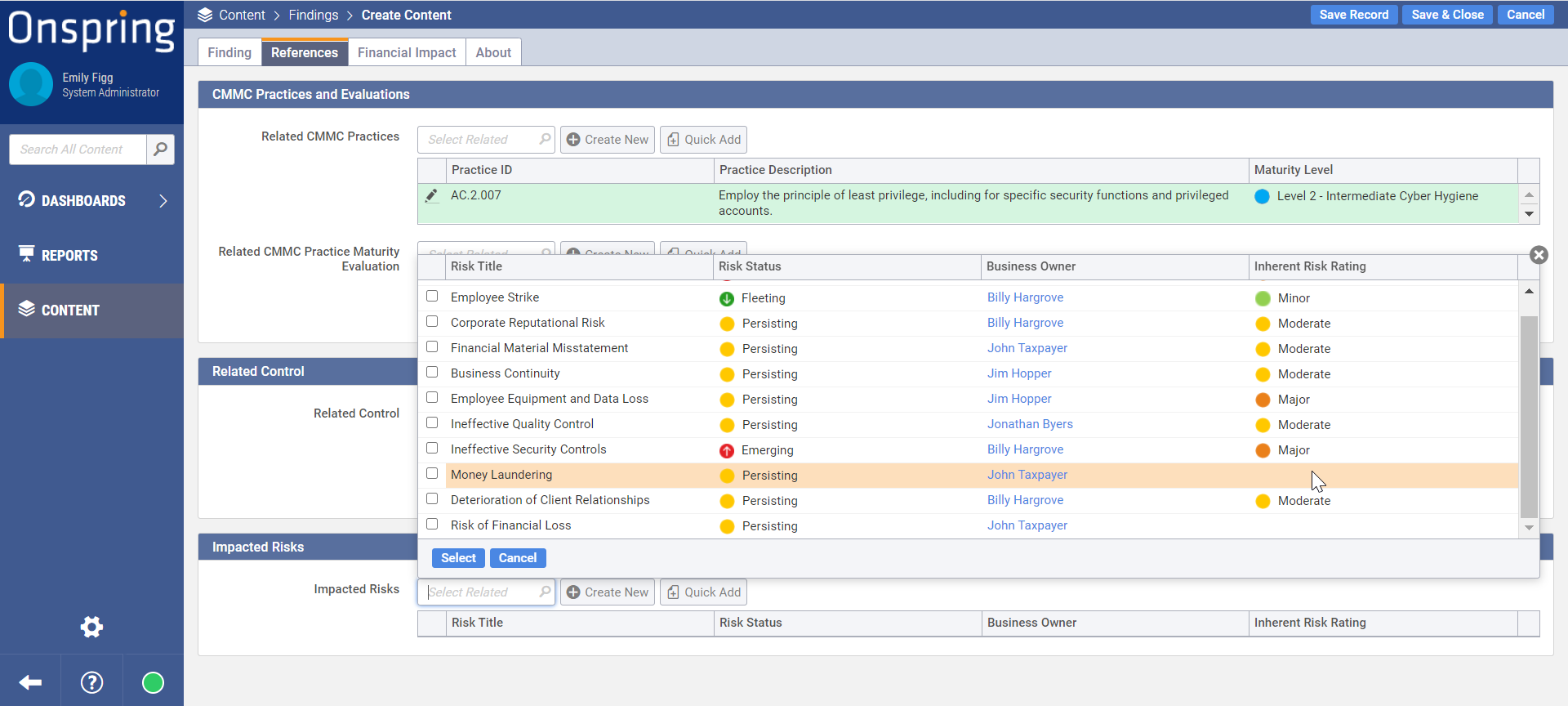Create New related CMMC practice
Screen dimensions: 1568x706
608,140
